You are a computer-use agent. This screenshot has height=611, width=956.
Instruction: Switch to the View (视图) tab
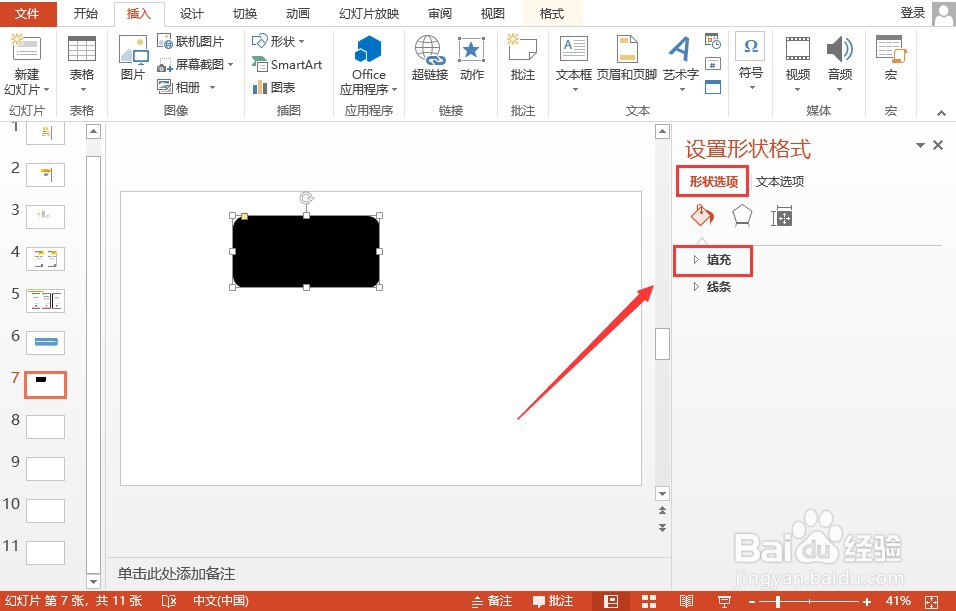[493, 13]
